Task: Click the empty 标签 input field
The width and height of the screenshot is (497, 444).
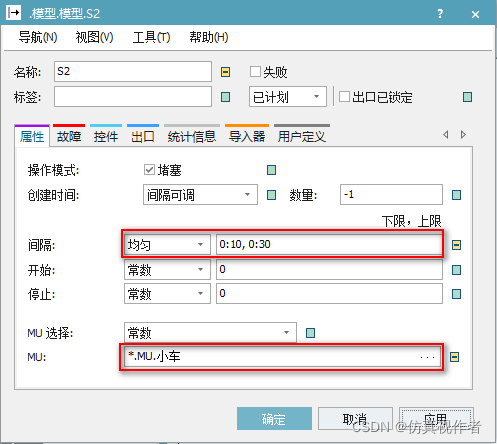Action: 133,97
